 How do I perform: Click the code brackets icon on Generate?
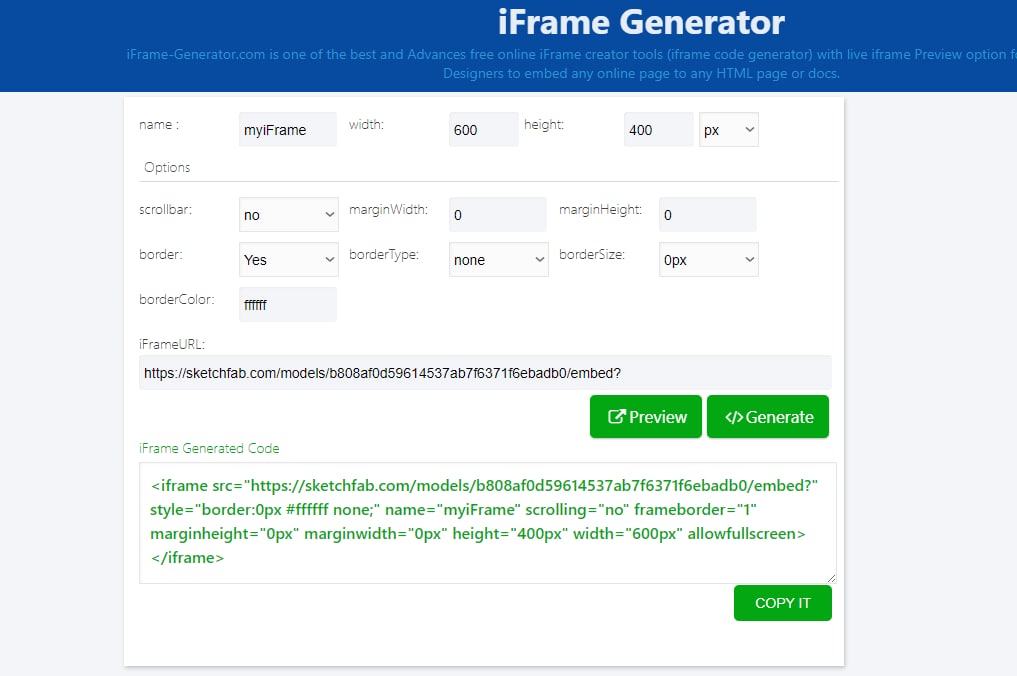734,417
